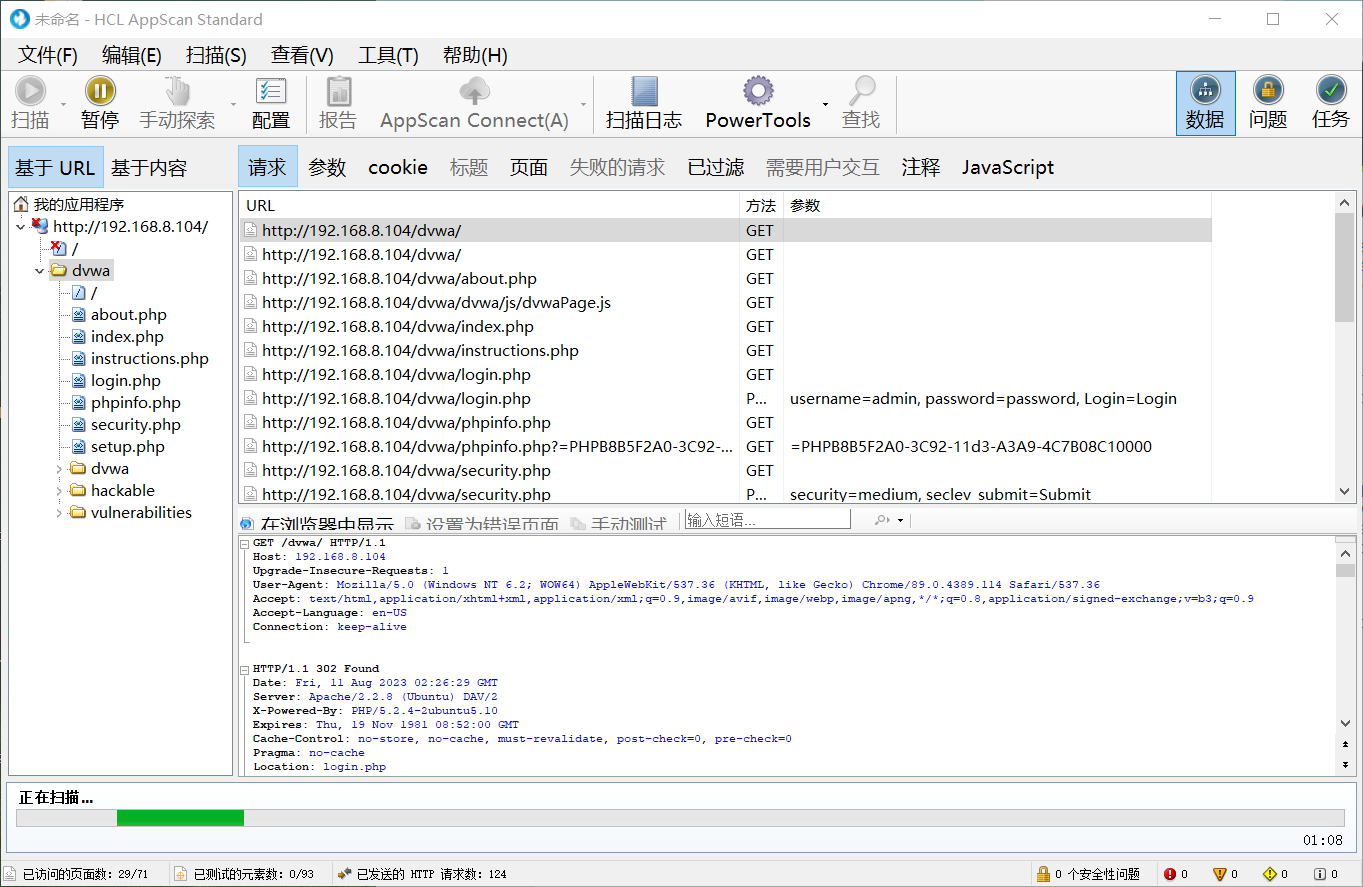The width and height of the screenshot is (1363, 887).
Task: Select phpinfo.php in the tree
Action: [135, 402]
